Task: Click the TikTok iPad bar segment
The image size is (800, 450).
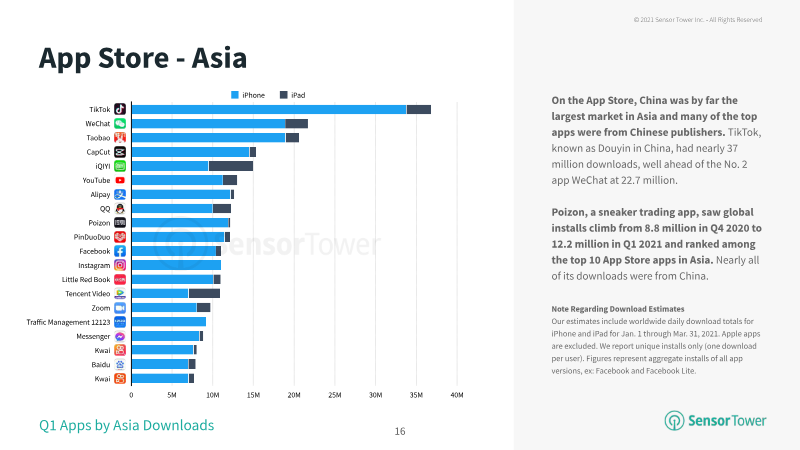Action: tap(419, 109)
